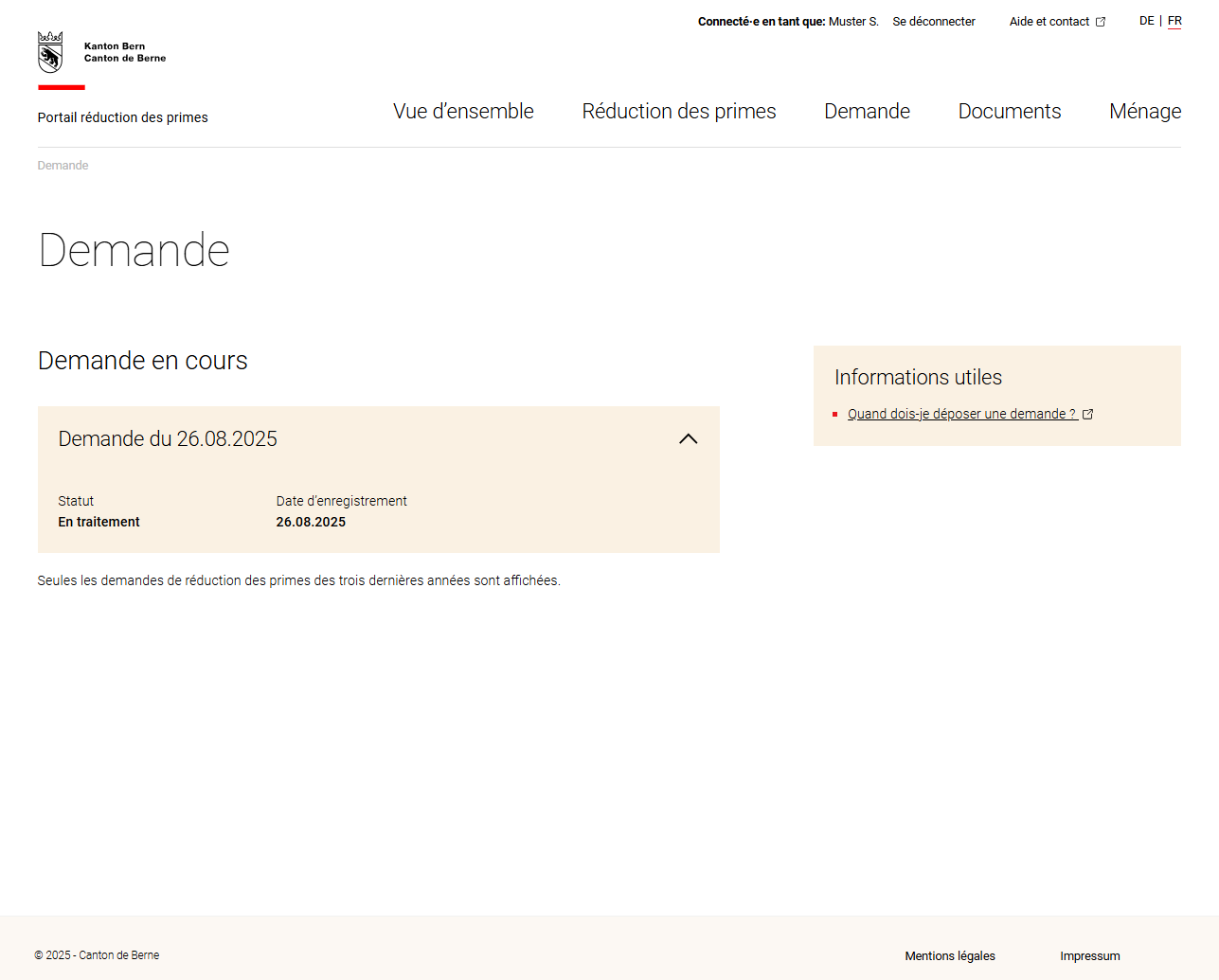Viewport: 1219px width, 980px height.
Task: Open the 'Demande du 26.08.2025' header
Action: [x=167, y=438]
